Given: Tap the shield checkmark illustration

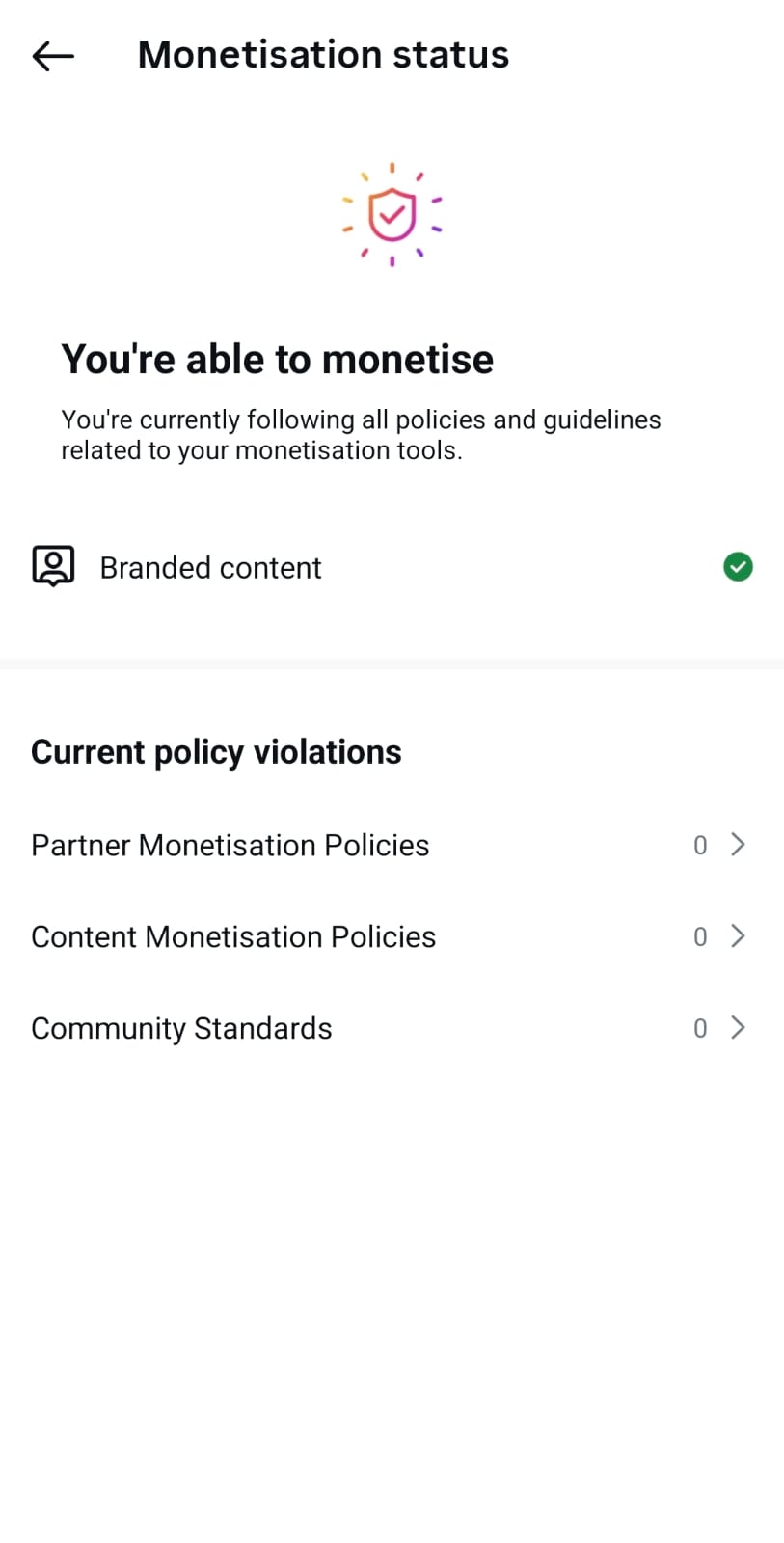Looking at the screenshot, I should pos(392,214).
